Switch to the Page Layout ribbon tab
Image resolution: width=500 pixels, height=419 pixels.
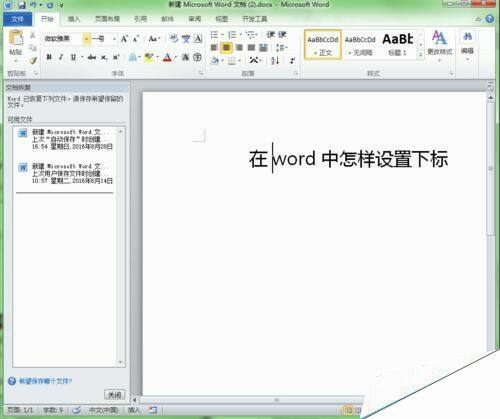(107, 19)
